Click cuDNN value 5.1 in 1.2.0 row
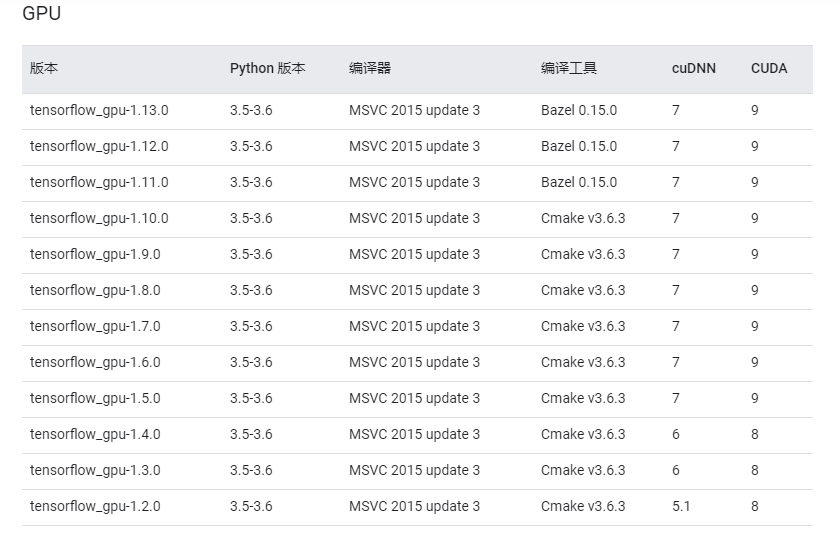 (681, 506)
